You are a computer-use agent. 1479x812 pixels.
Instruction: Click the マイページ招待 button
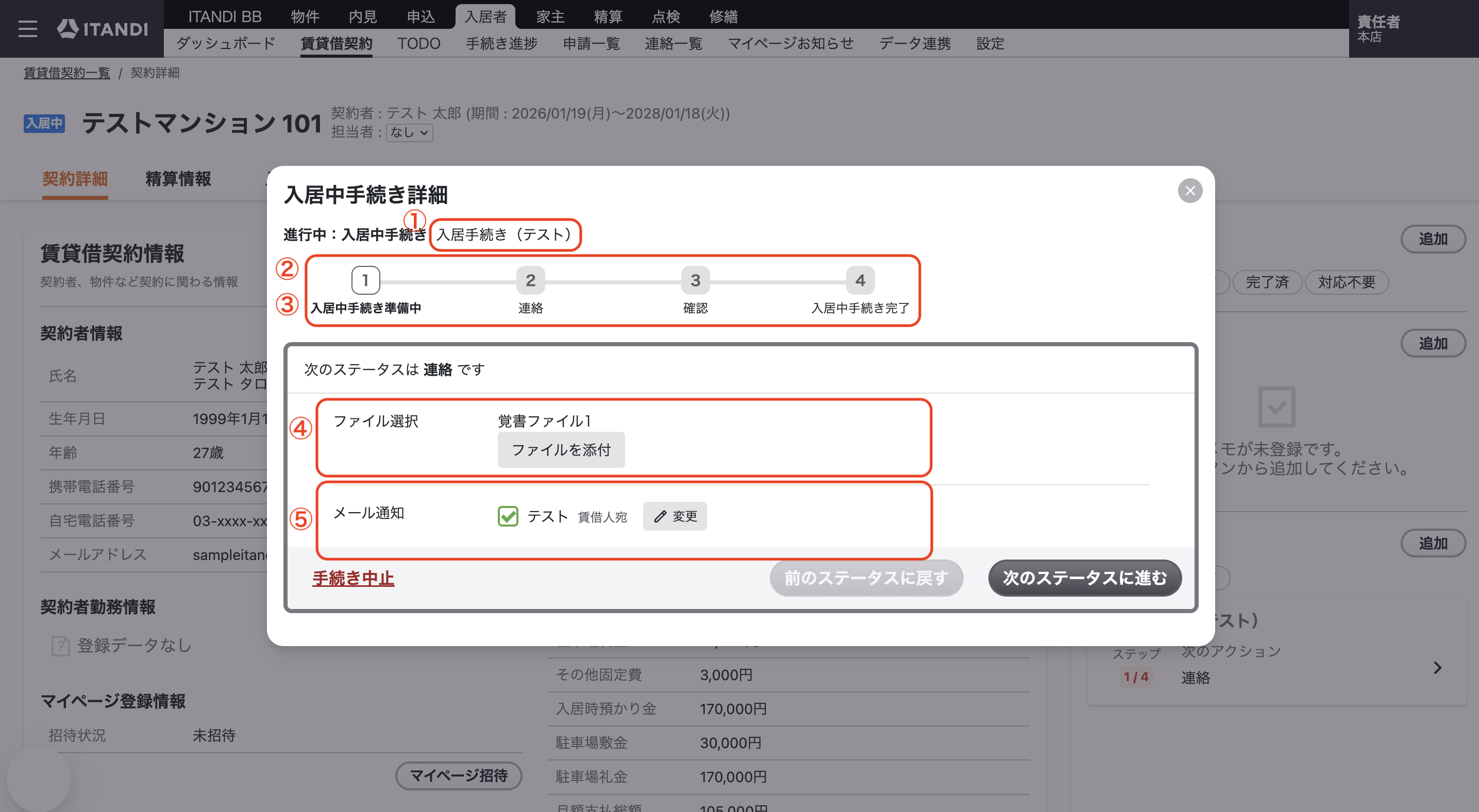click(x=458, y=776)
